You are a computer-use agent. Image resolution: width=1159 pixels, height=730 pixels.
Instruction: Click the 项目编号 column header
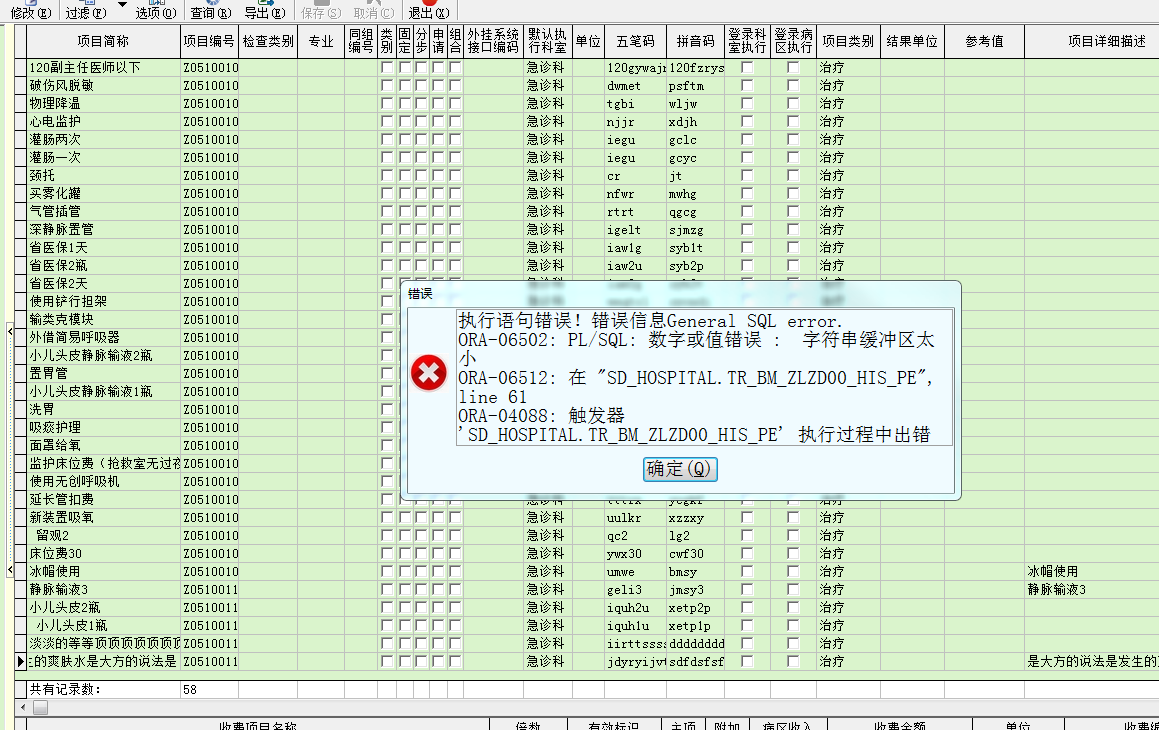point(210,41)
